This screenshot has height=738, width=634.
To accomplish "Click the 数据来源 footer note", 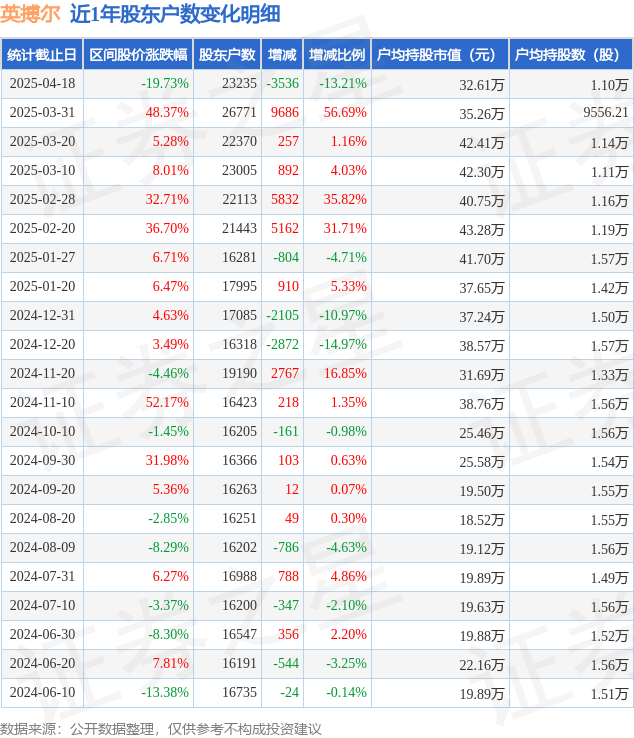I will point(161,729).
